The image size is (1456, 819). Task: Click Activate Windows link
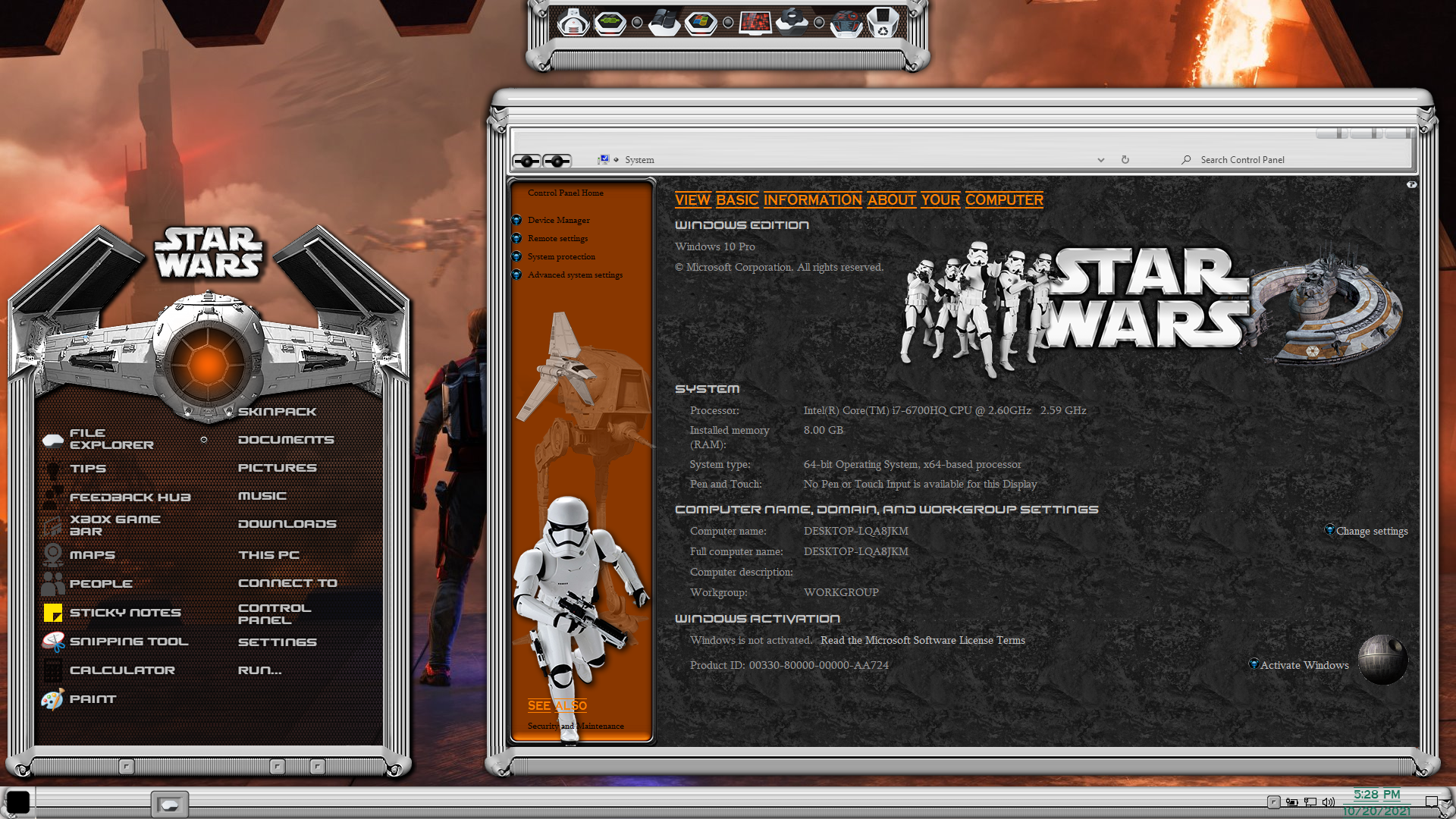(1304, 665)
